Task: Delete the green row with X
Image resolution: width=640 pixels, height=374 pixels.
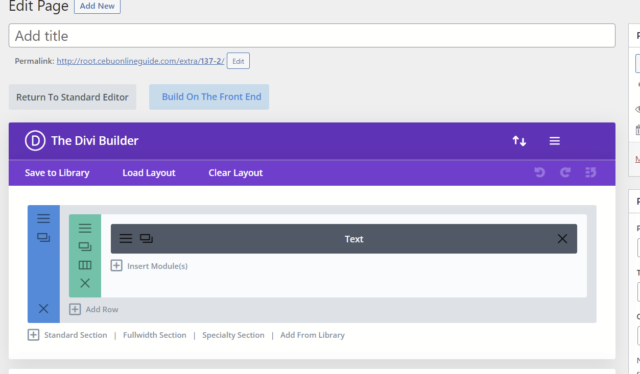Action: coord(85,283)
